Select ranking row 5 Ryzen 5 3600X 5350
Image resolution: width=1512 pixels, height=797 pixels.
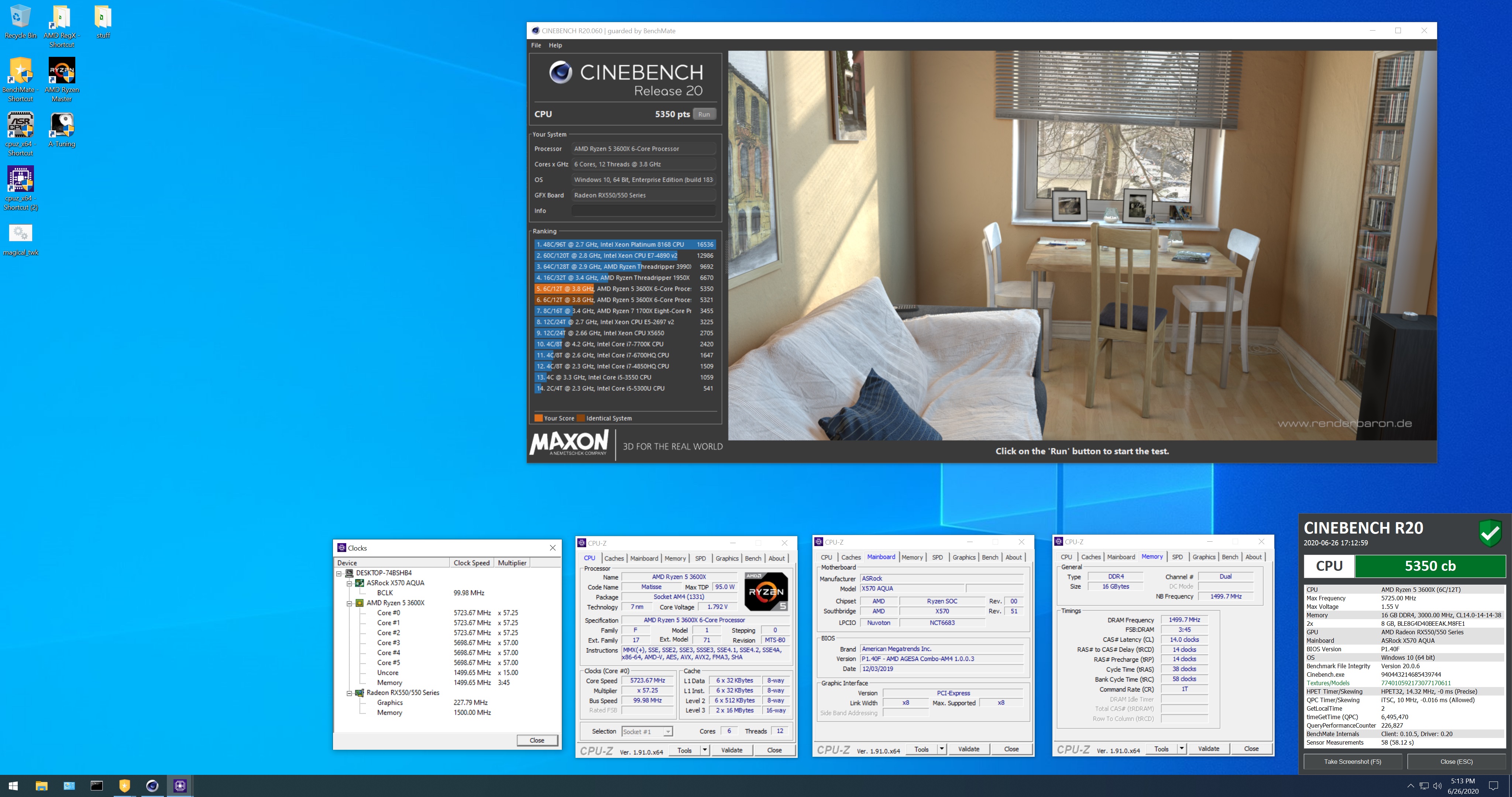[x=625, y=289]
